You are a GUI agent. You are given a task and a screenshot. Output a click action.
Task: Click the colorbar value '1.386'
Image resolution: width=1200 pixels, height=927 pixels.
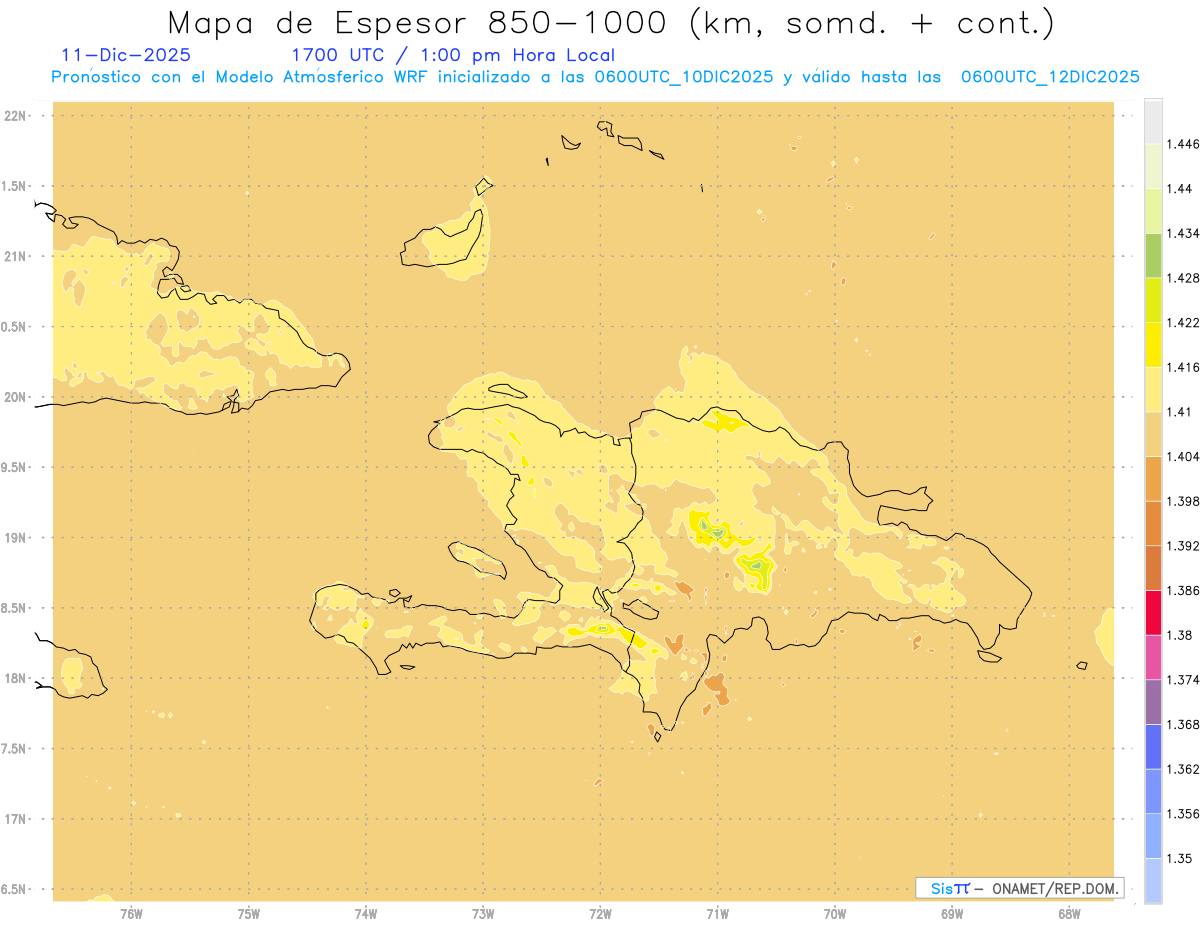pos(1184,591)
